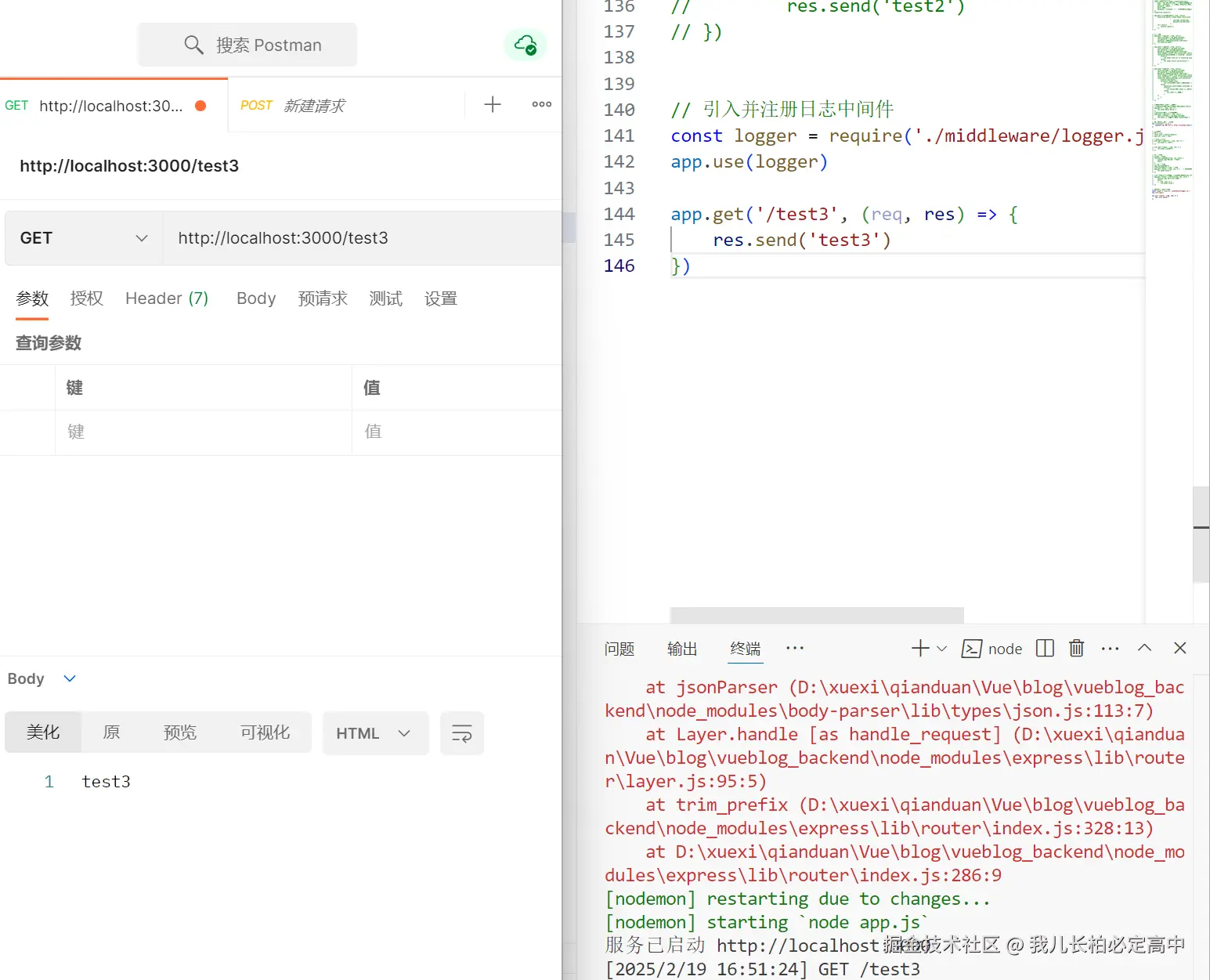Click the node terminal name label
This screenshot has width=1210, height=980.
1005,649
